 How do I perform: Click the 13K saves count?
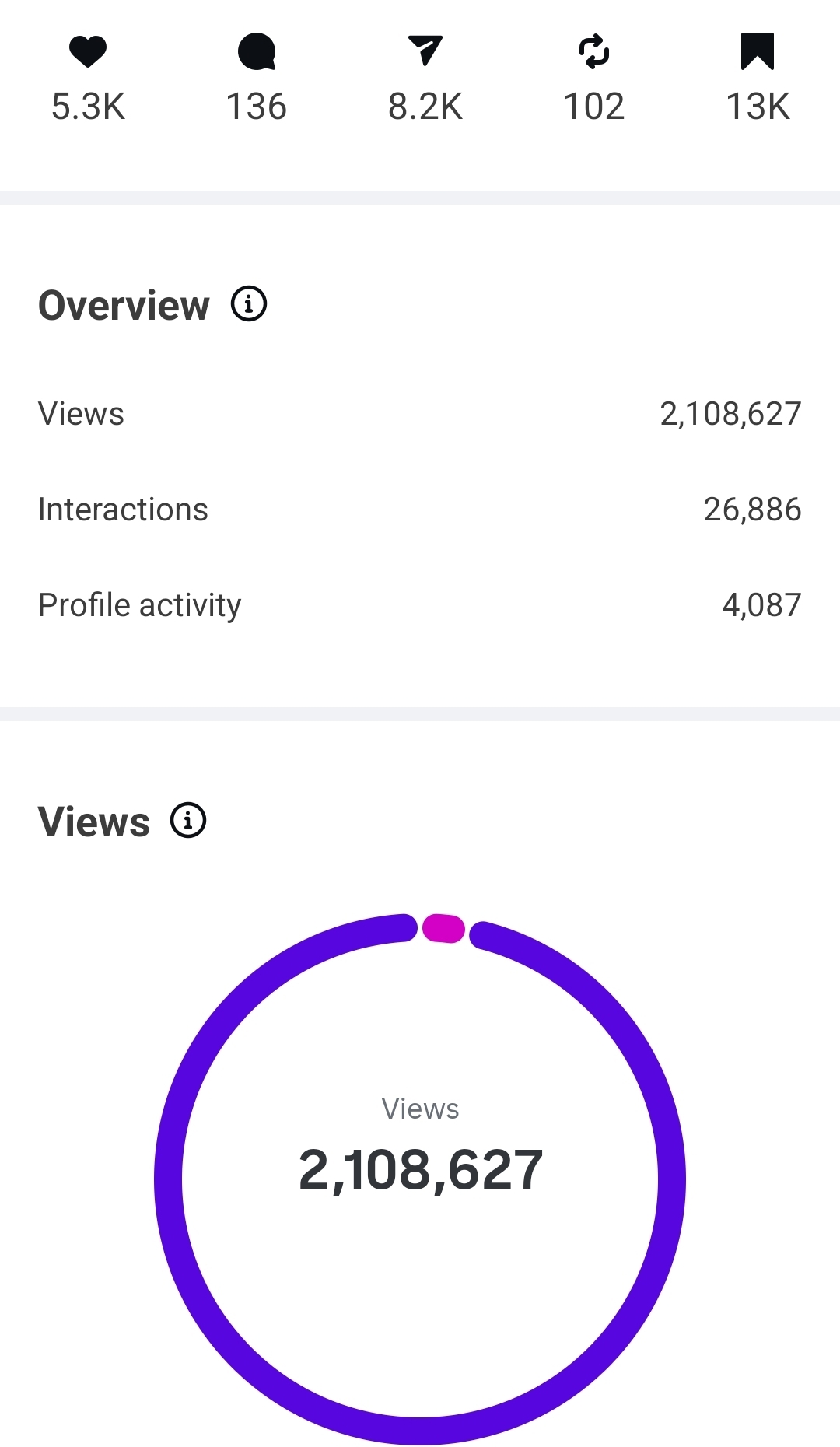click(x=758, y=107)
